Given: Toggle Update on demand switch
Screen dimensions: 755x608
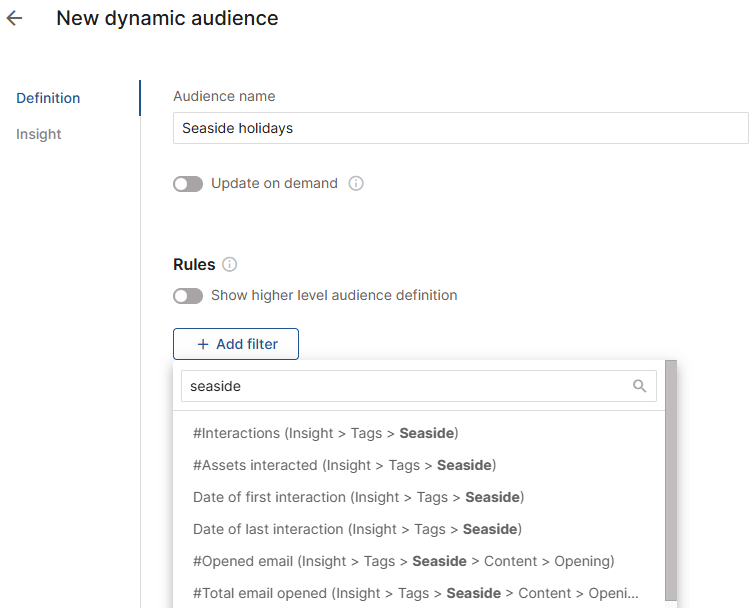Looking at the screenshot, I should point(188,184).
